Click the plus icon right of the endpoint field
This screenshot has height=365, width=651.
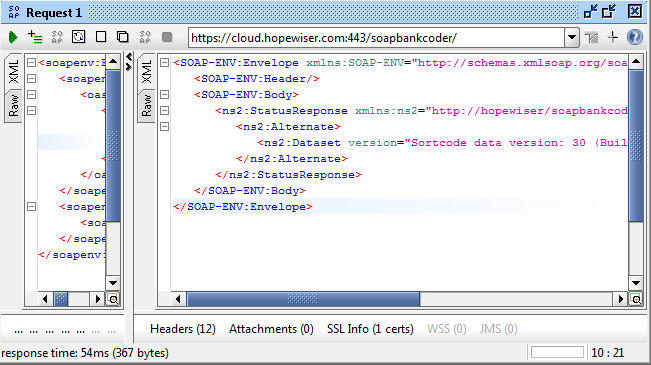[613, 37]
